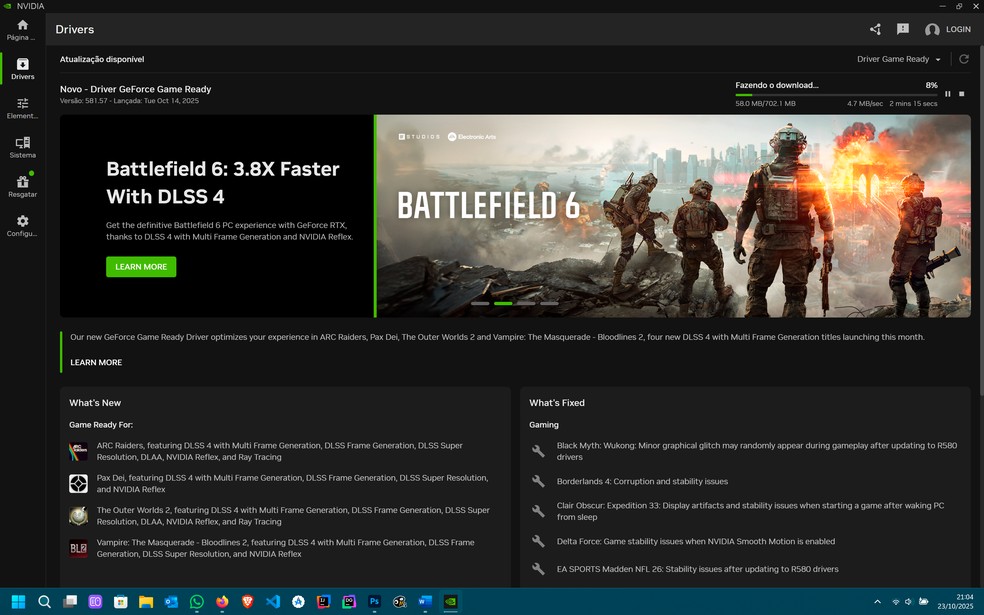Image resolution: width=984 pixels, height=615 pixels.
Task: Go to the Sistema sidebar section
Action: [x=22, y=147]
